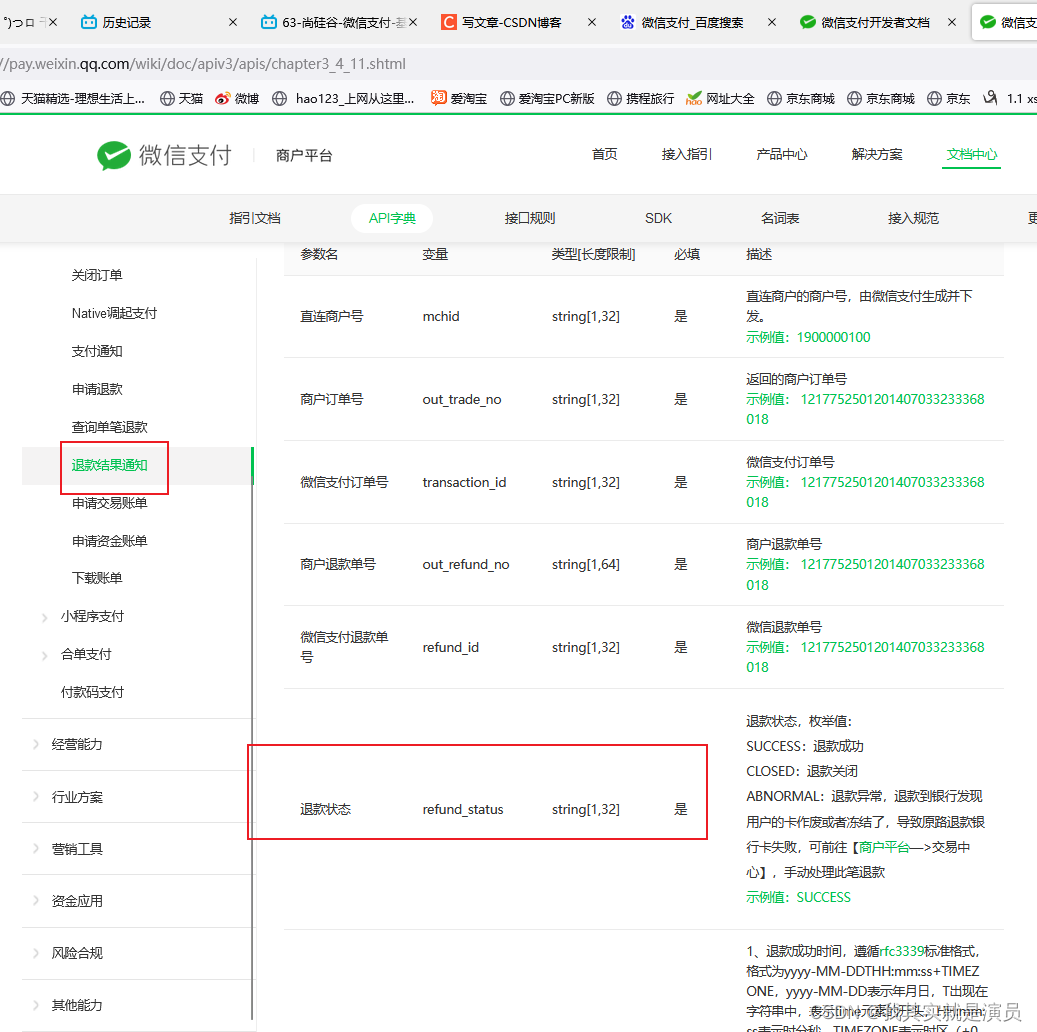This screenshot has width=1037, height=1032.
Task: Open the 天猫精选 bookmark globe icon
Action: pyautogui.click(x=7, y=99)
